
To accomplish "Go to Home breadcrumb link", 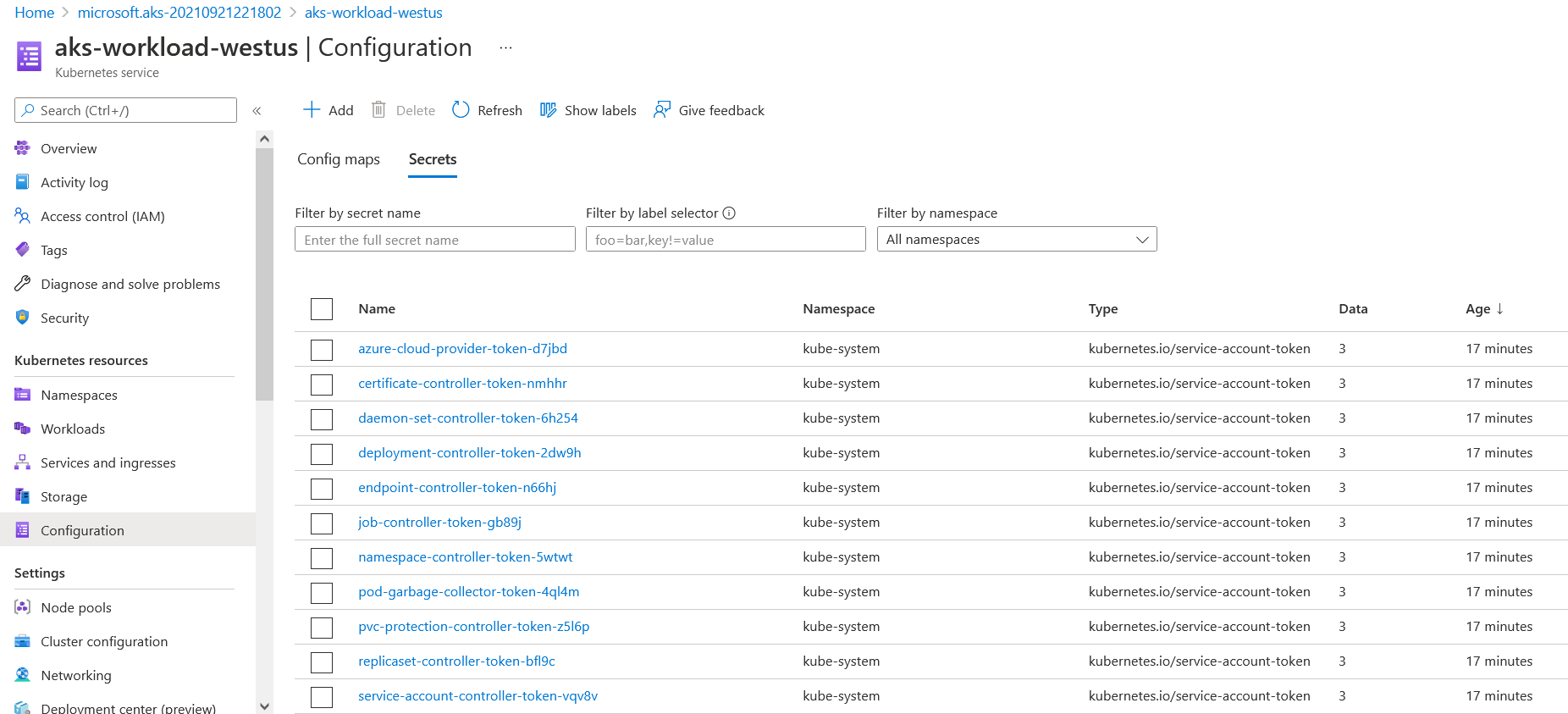I will tap(35, 13).
